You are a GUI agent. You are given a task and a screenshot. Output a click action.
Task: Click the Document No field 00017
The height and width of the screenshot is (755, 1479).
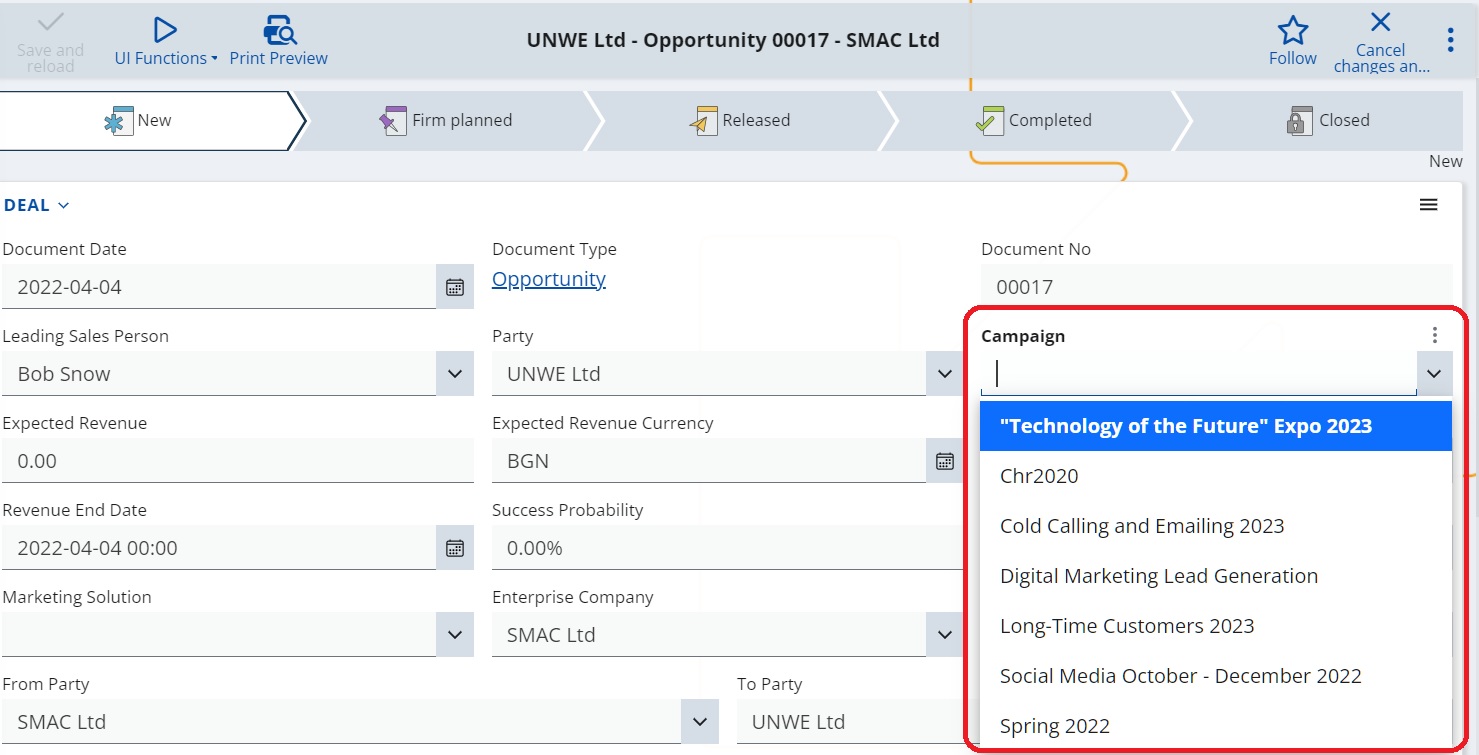coord(1216,287)
